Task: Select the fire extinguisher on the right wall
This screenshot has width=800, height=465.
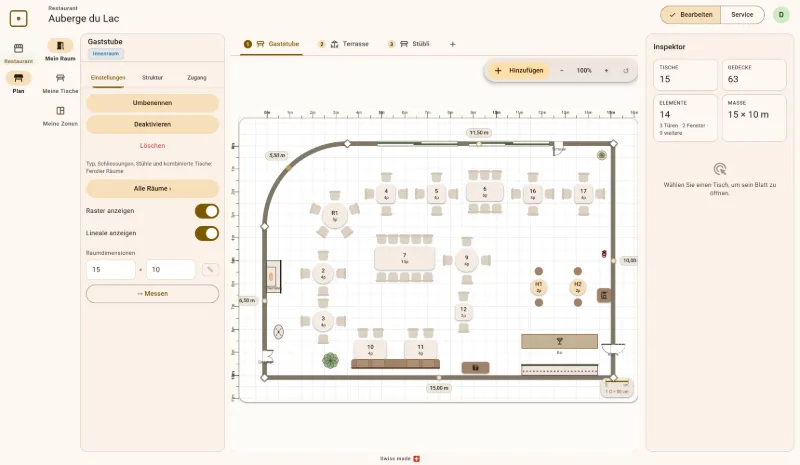Action: pos(604,254)
